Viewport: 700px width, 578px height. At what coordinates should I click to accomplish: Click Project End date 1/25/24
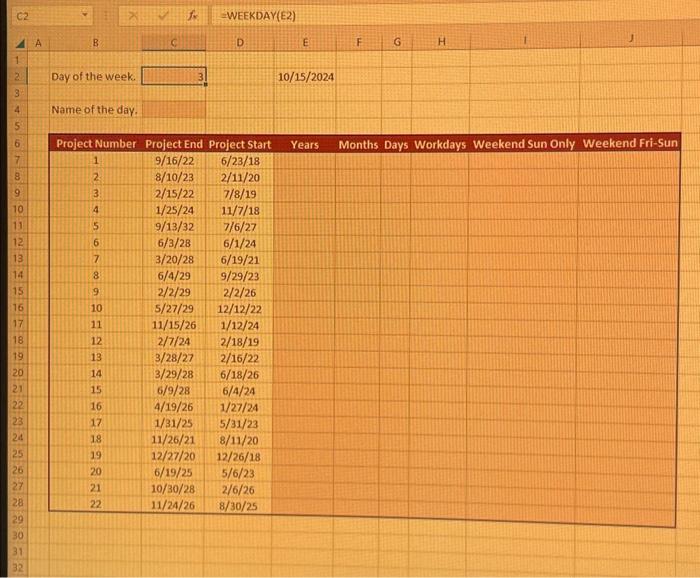174,210
